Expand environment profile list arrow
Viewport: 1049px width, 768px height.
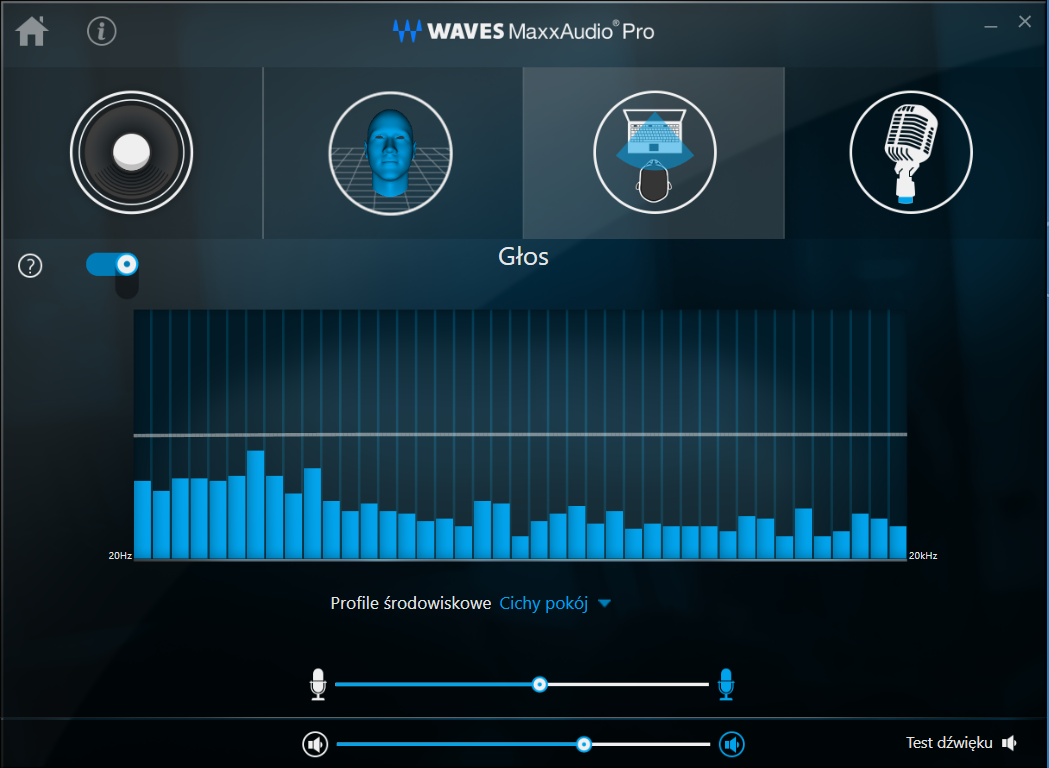pos(604,603)
